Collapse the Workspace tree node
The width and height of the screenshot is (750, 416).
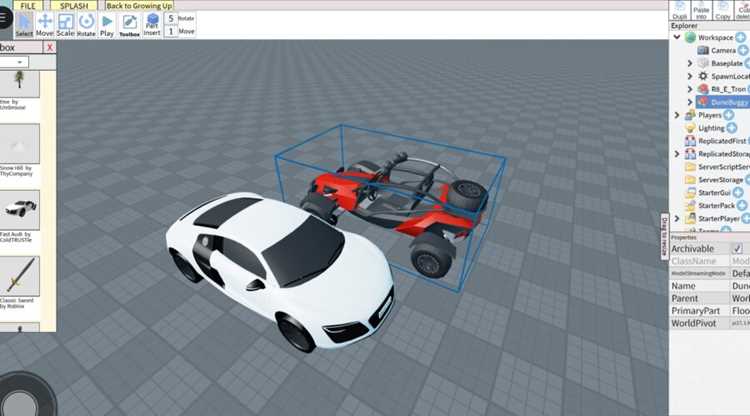coord(677,37)
